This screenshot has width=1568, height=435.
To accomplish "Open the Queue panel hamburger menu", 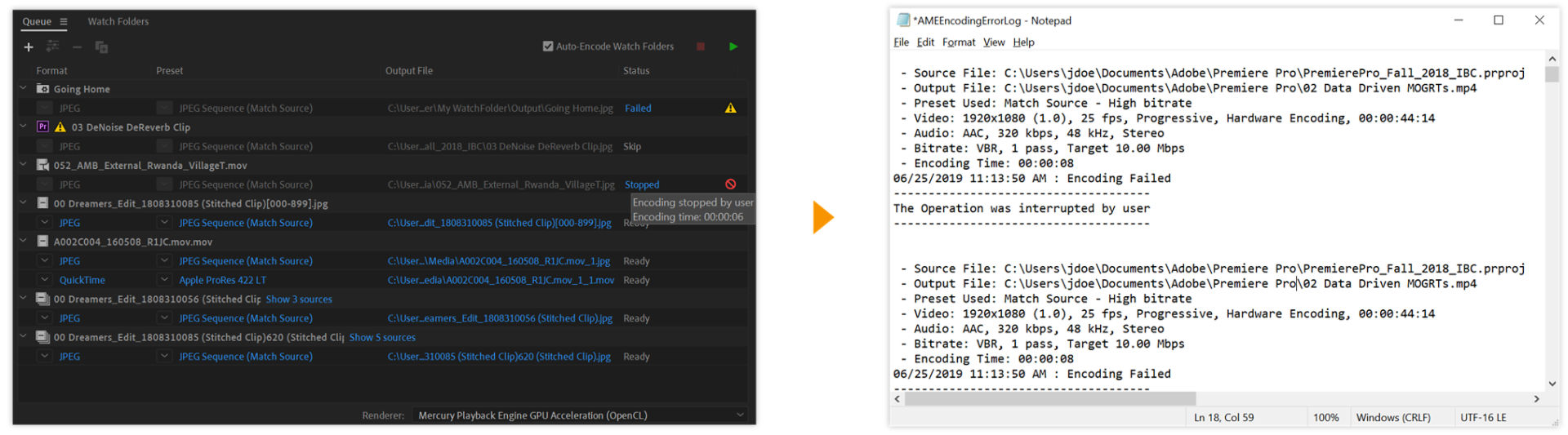I will [64, 22].
